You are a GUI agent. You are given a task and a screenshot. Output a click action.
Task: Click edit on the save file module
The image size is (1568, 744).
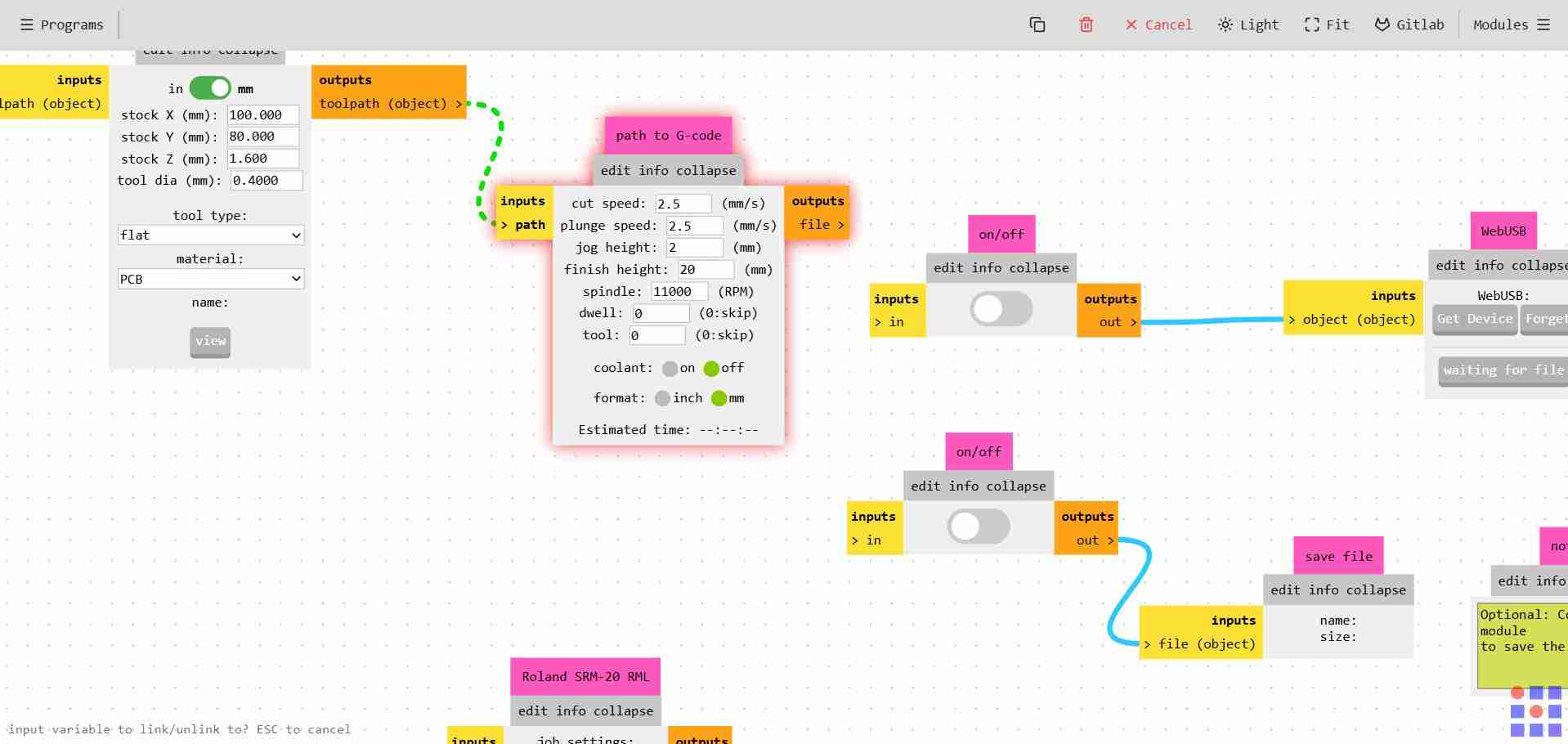tap(1286, 589)
